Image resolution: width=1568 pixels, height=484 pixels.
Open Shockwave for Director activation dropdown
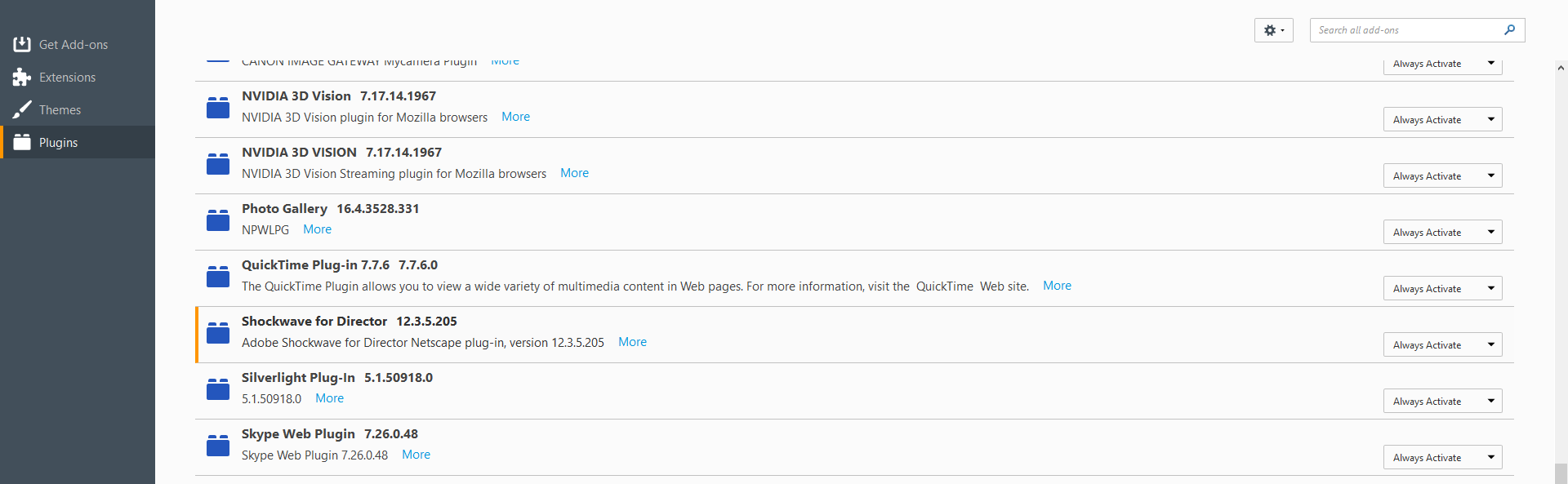pos(1442,345)
